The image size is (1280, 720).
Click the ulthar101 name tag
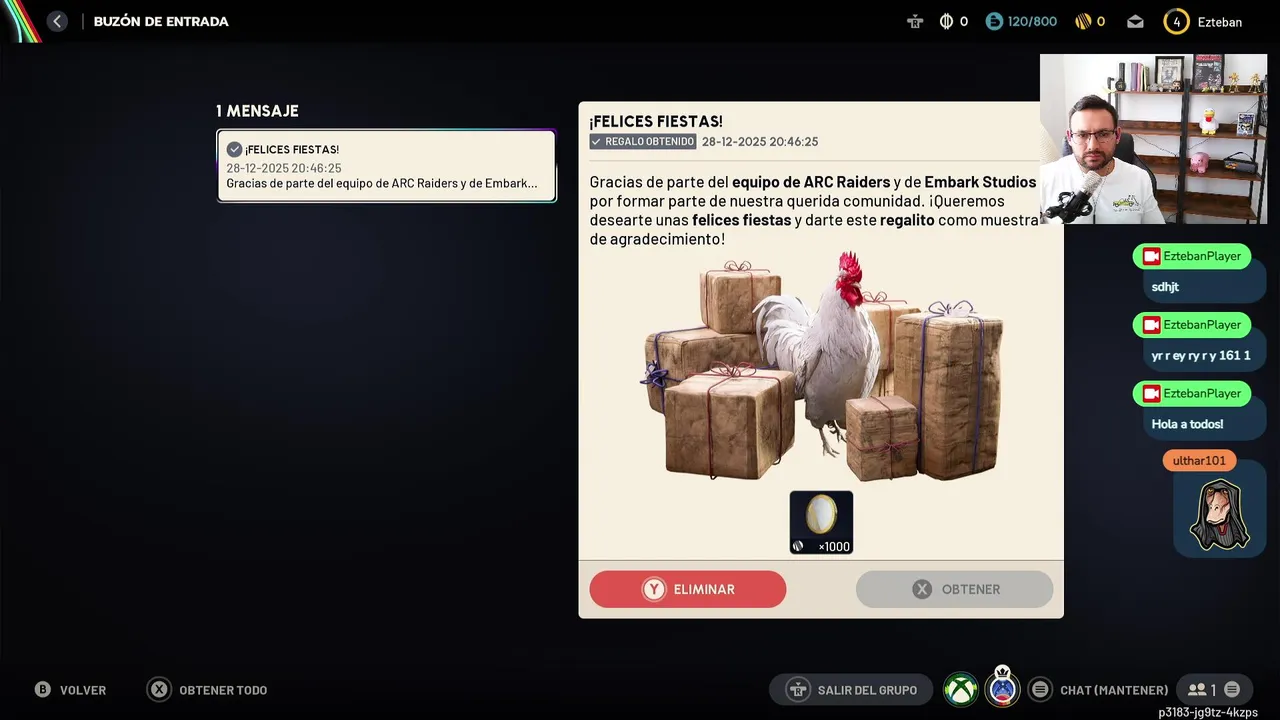click(1199, 461)
